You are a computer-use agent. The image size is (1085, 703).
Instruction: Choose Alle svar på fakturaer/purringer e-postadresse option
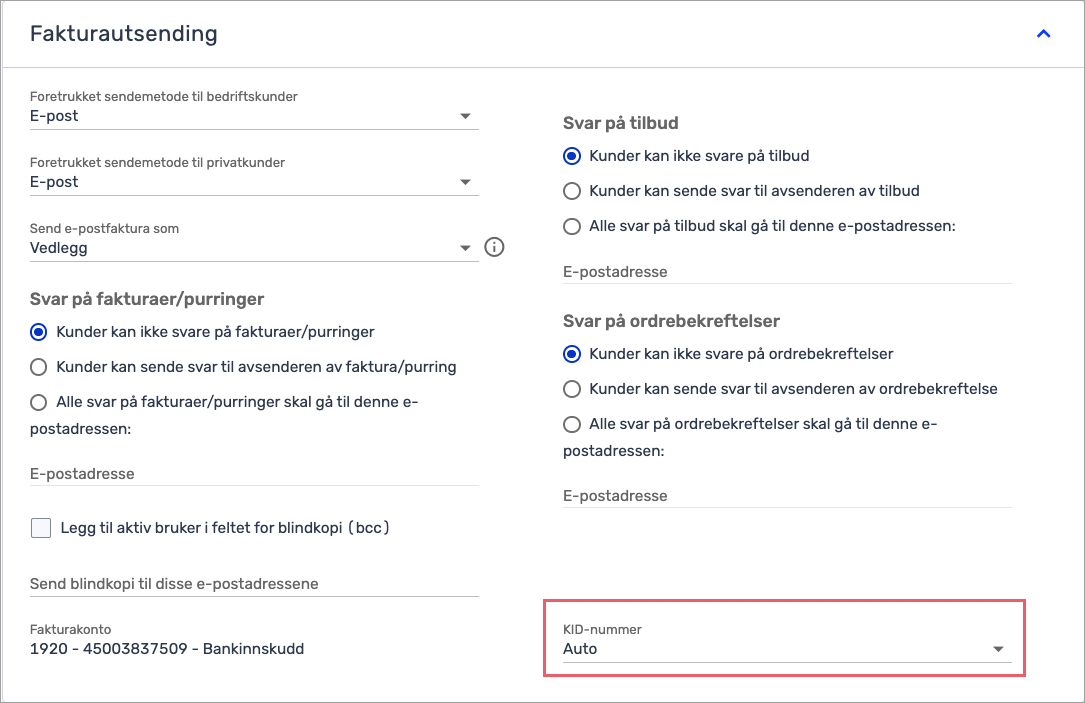[39, 403]
